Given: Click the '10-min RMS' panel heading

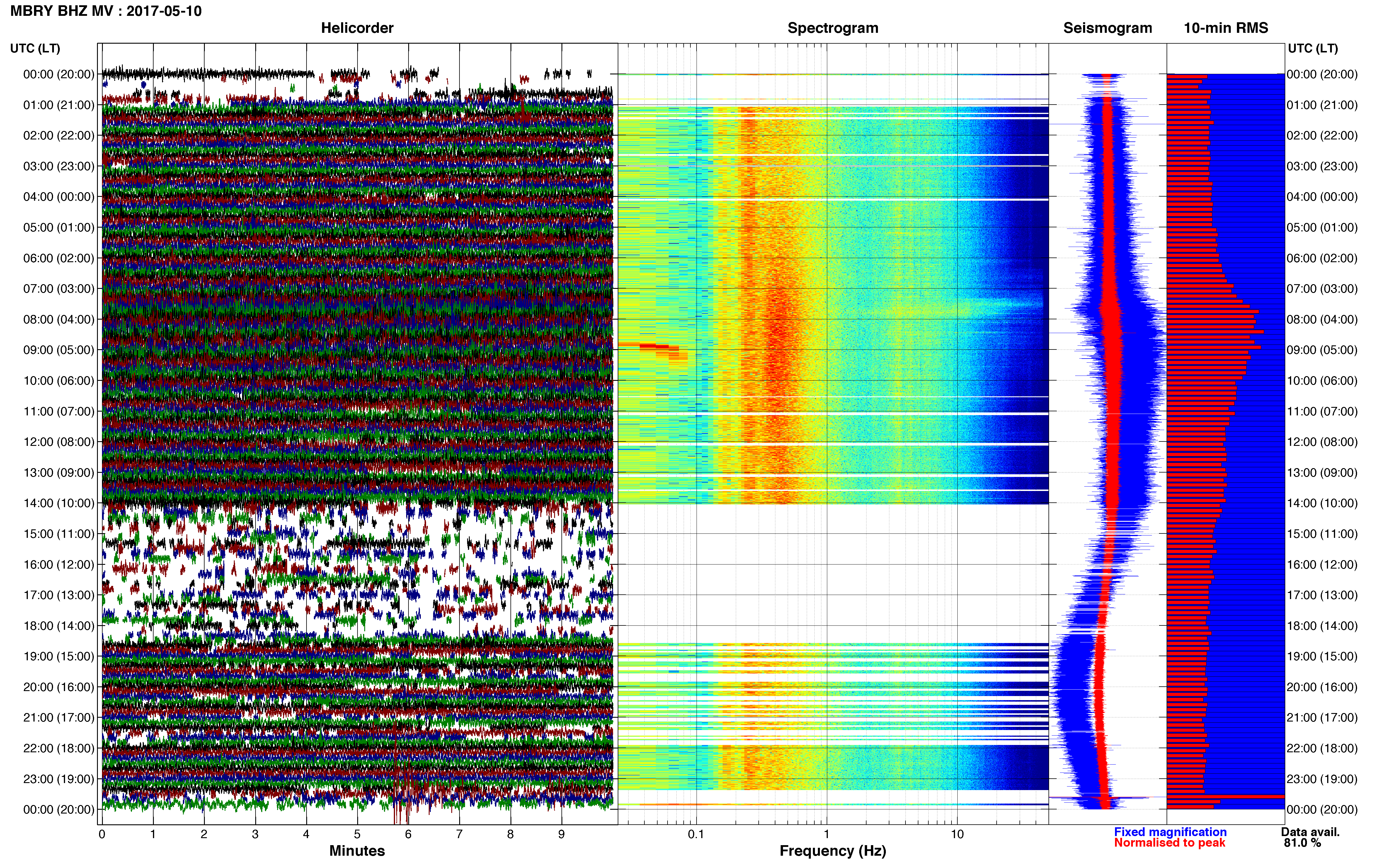Looking at the screenshot, I should [1226, 28].
